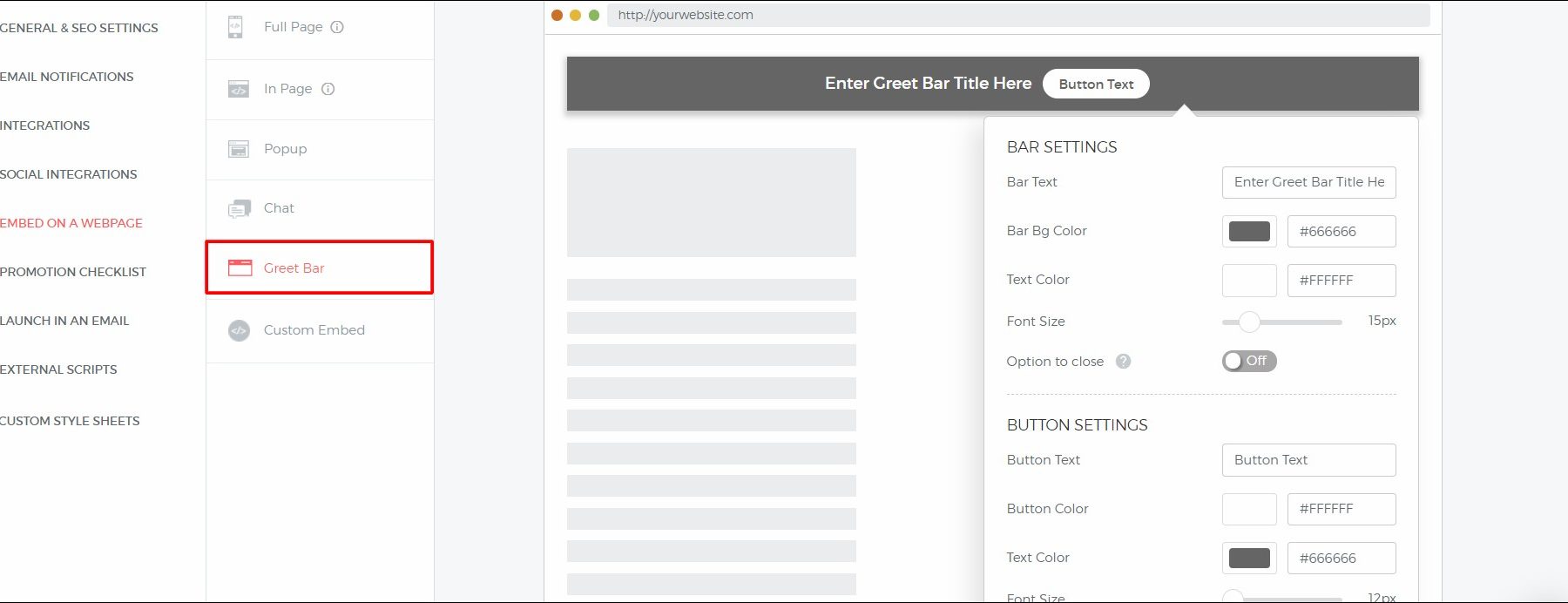Go to the Email Notifications section
This screenshot has height=603, width=1568.
coord(67,77)
